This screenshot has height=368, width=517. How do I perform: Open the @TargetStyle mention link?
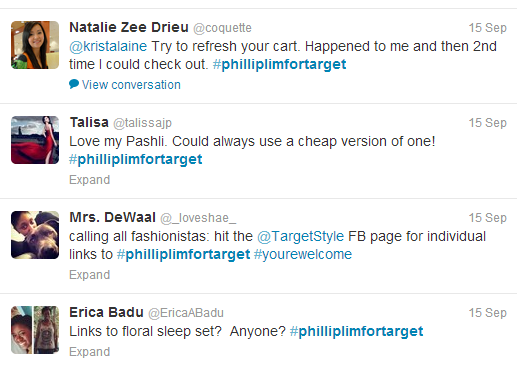[300, 236]
